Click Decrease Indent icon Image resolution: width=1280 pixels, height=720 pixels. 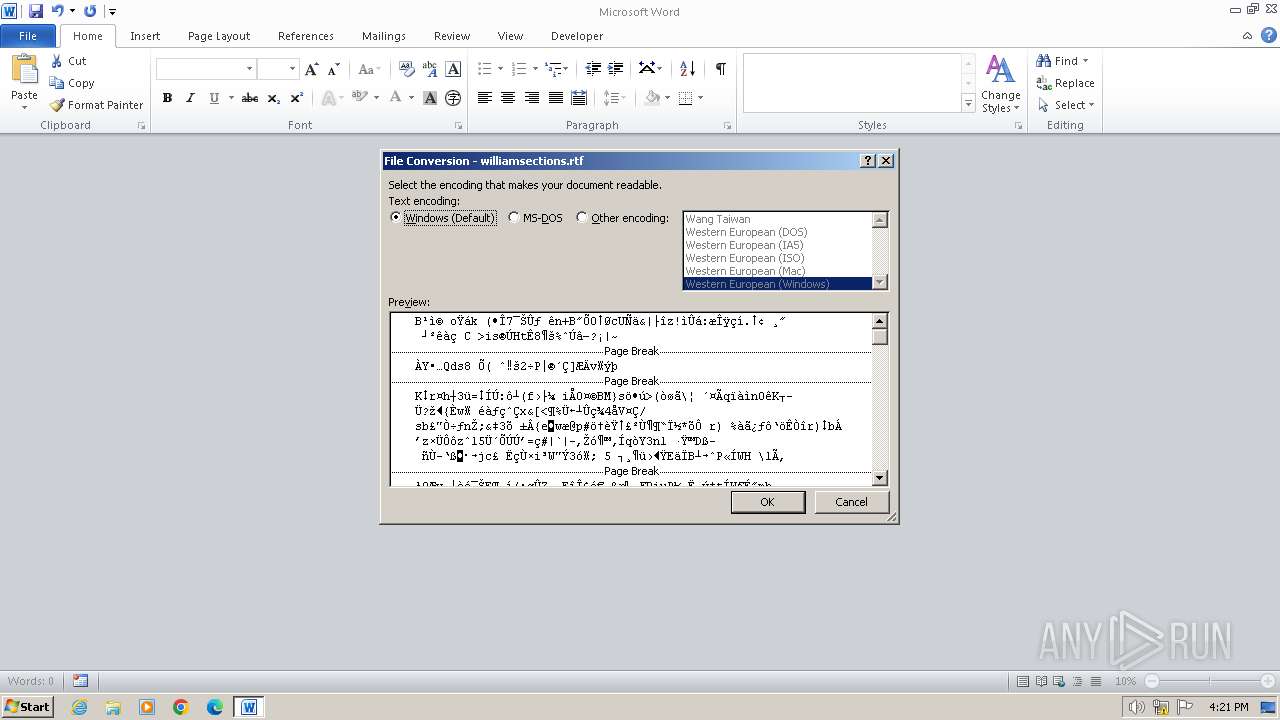click(x=593, y=69)
